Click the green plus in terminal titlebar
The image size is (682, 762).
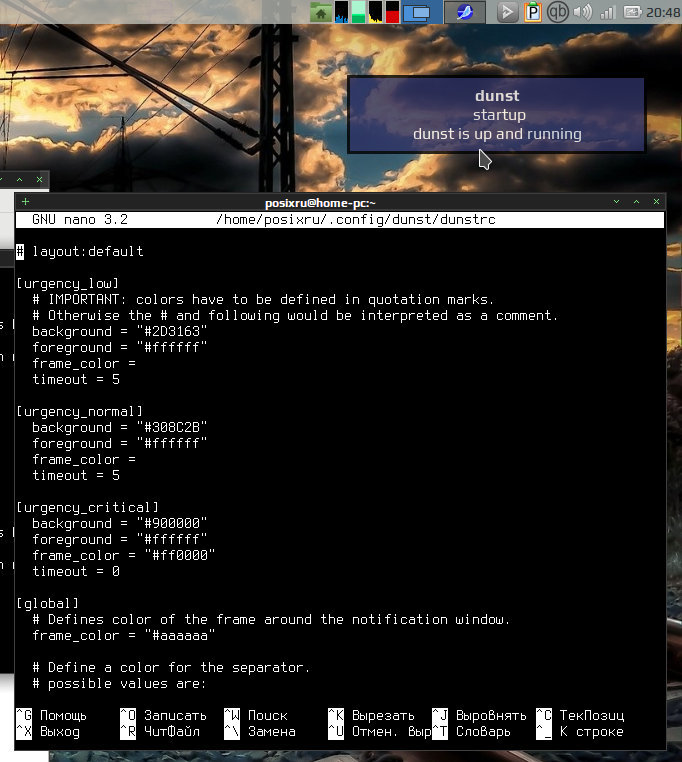[x=26, y=201]
